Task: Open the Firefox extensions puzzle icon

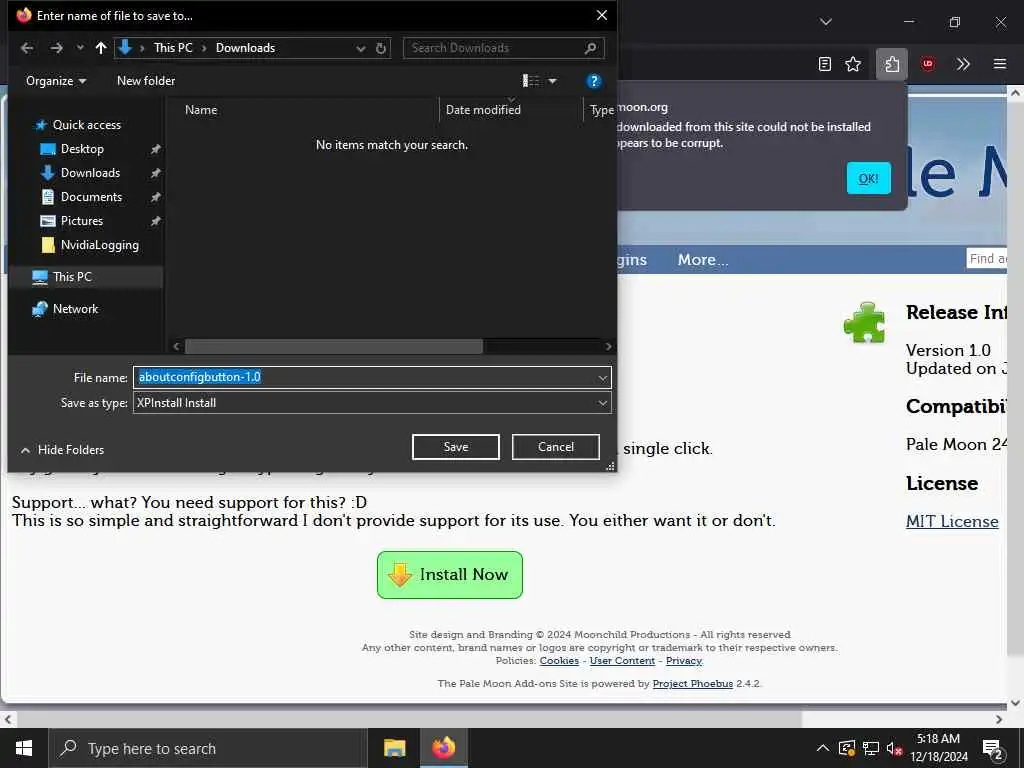Action: (892, 64)
